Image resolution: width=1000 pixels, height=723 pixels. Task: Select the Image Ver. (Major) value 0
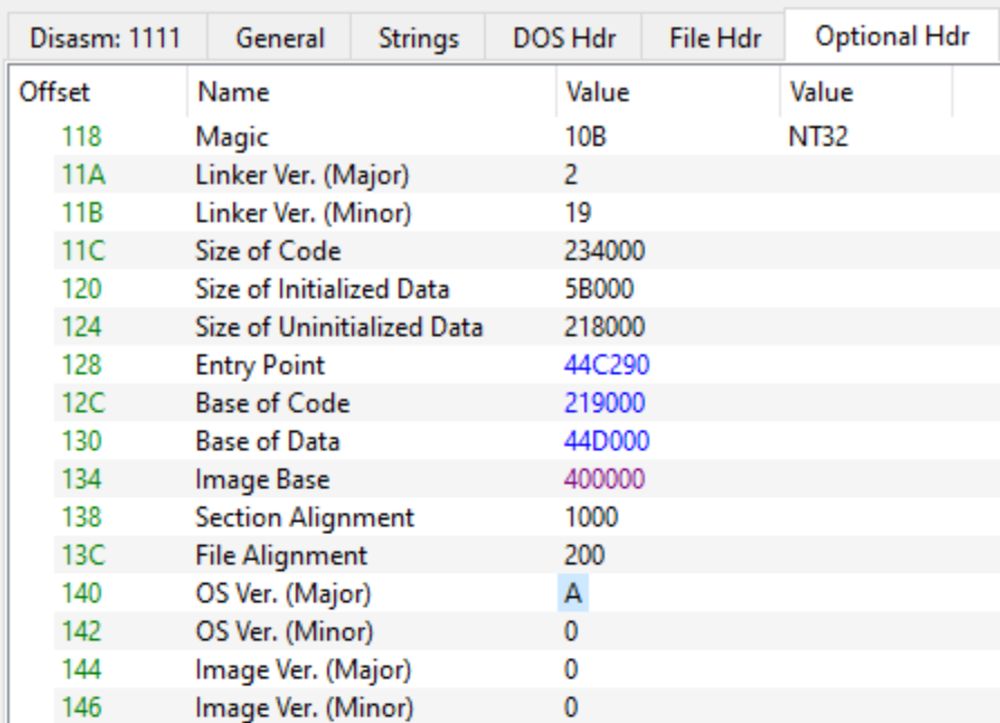pyautogui.click(x=571, y=669)
